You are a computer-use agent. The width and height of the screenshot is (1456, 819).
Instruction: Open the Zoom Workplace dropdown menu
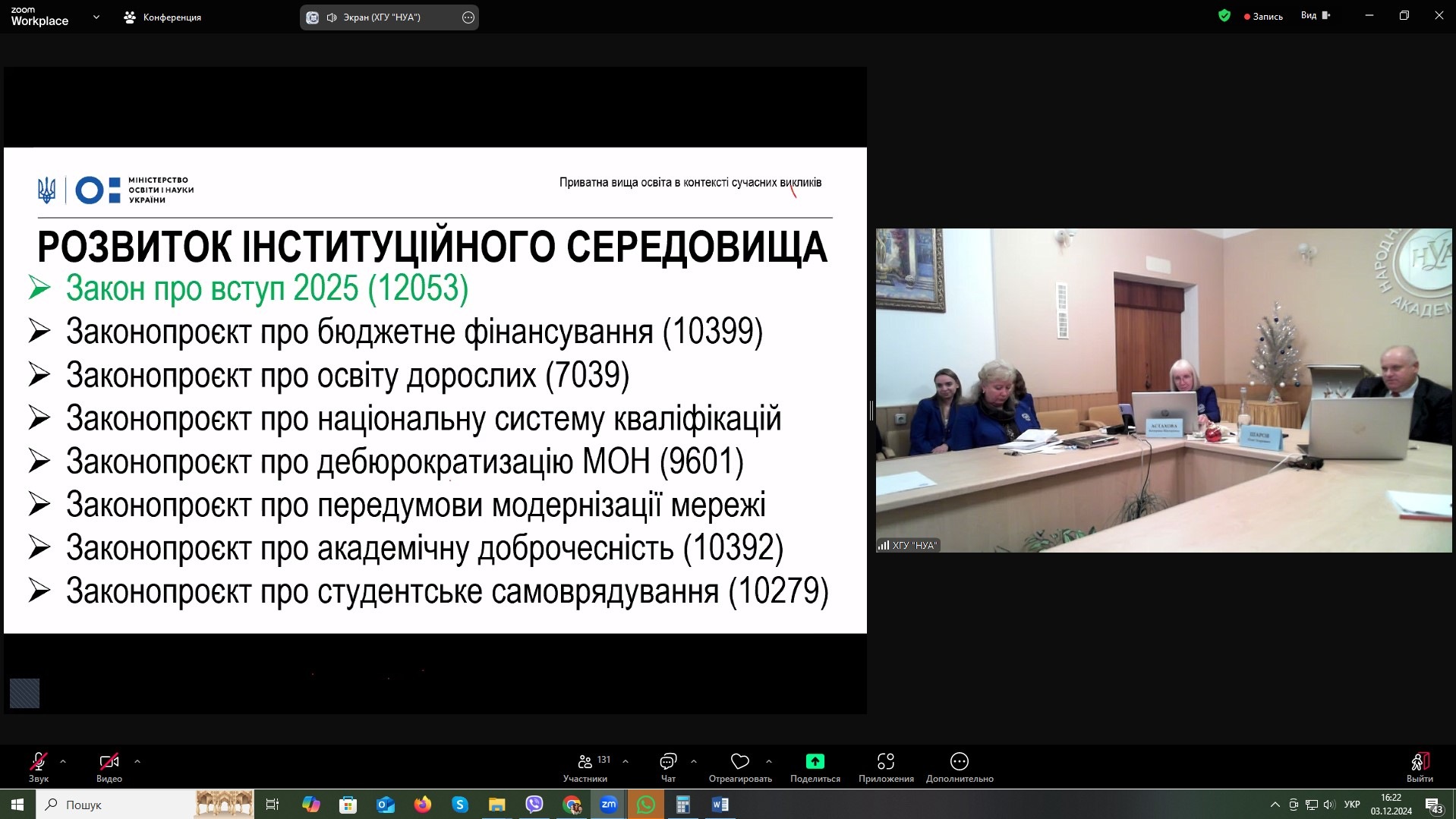(96, 17)
